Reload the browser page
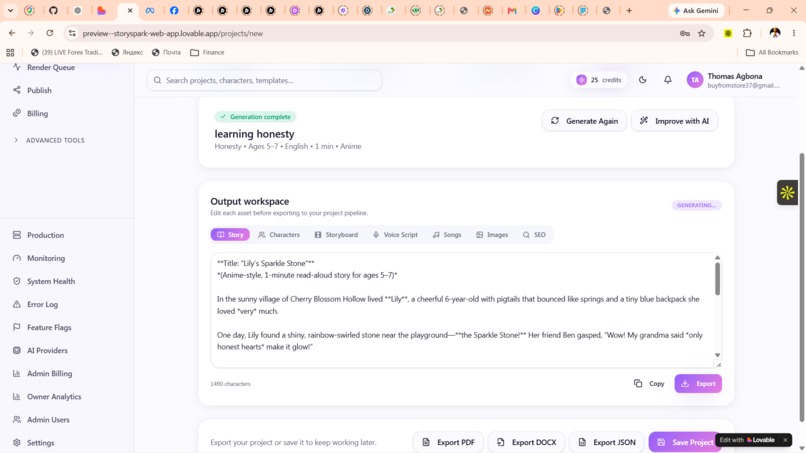Screen dimensions: 806x453 tap(49, 33)
